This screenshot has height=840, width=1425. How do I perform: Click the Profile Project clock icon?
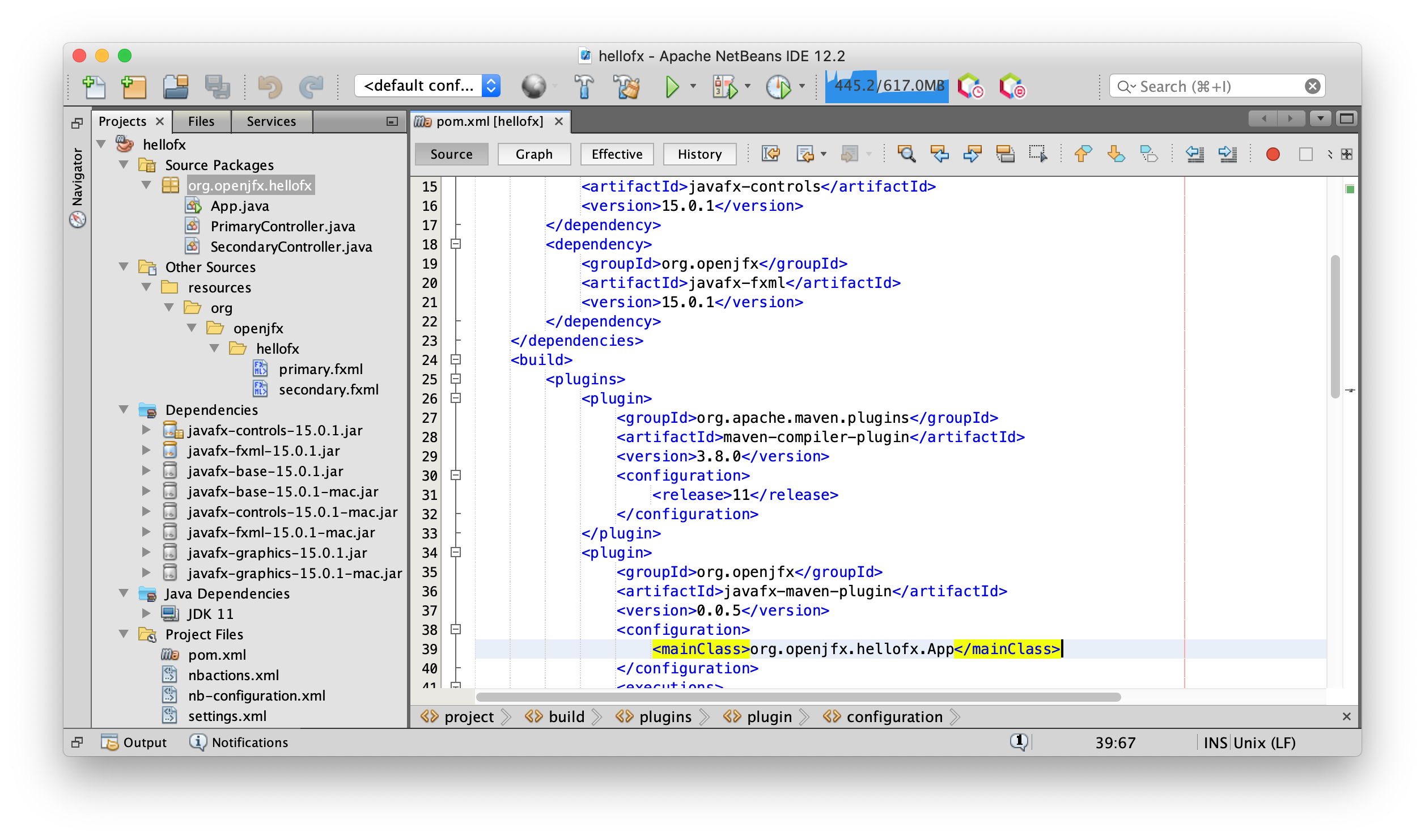(778, 87)
